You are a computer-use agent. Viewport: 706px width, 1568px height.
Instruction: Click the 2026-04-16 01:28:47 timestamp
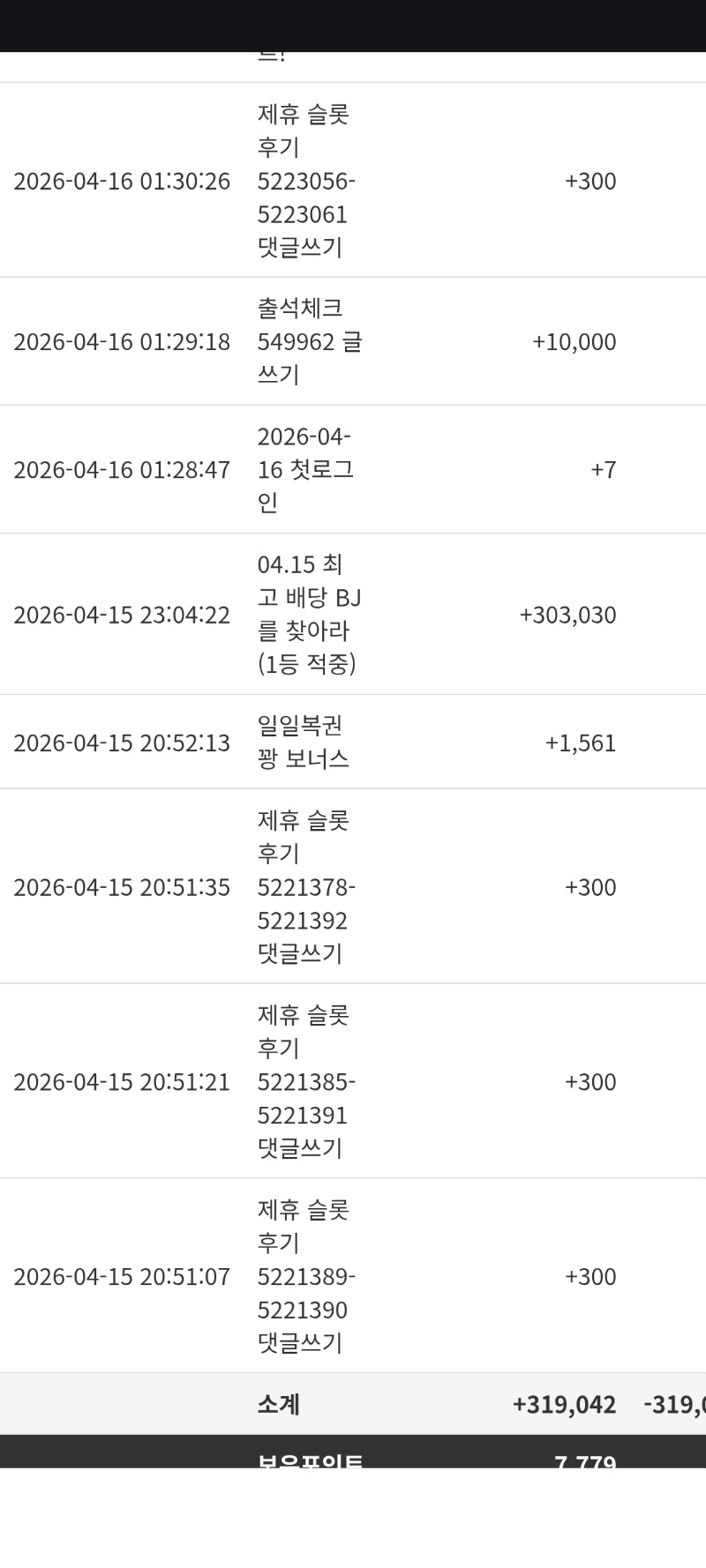click(x=122, y=469)
